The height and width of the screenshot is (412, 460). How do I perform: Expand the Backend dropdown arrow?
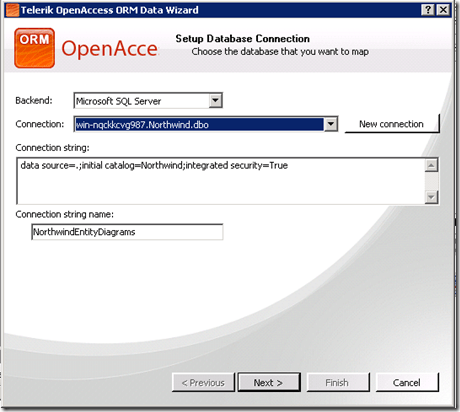tap(216, 100)
